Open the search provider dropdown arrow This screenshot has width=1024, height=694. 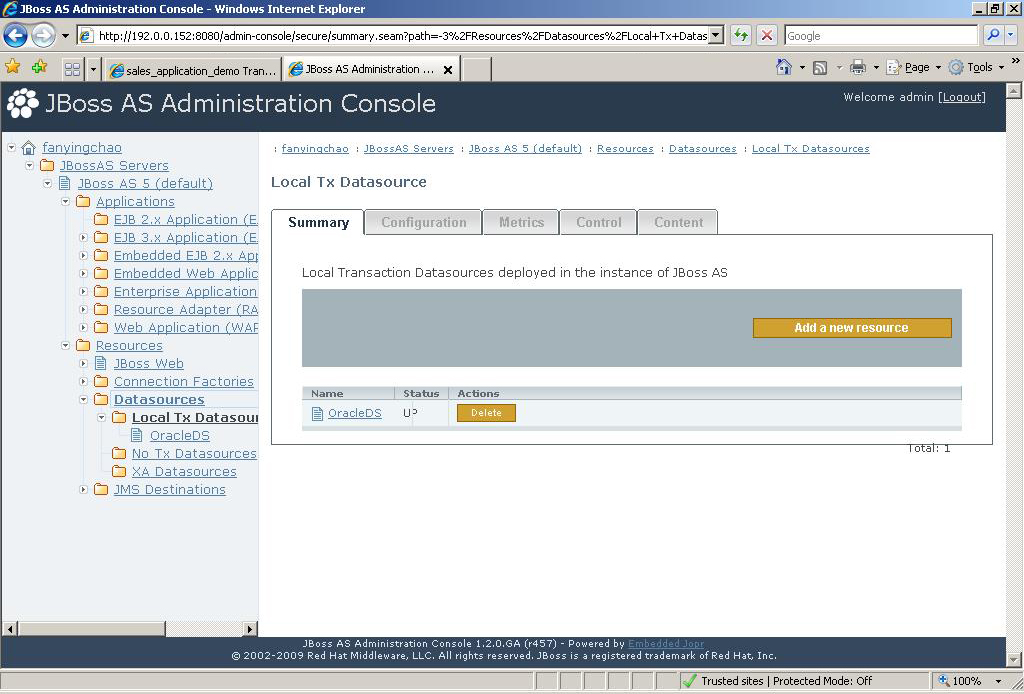click(1011, 35)
